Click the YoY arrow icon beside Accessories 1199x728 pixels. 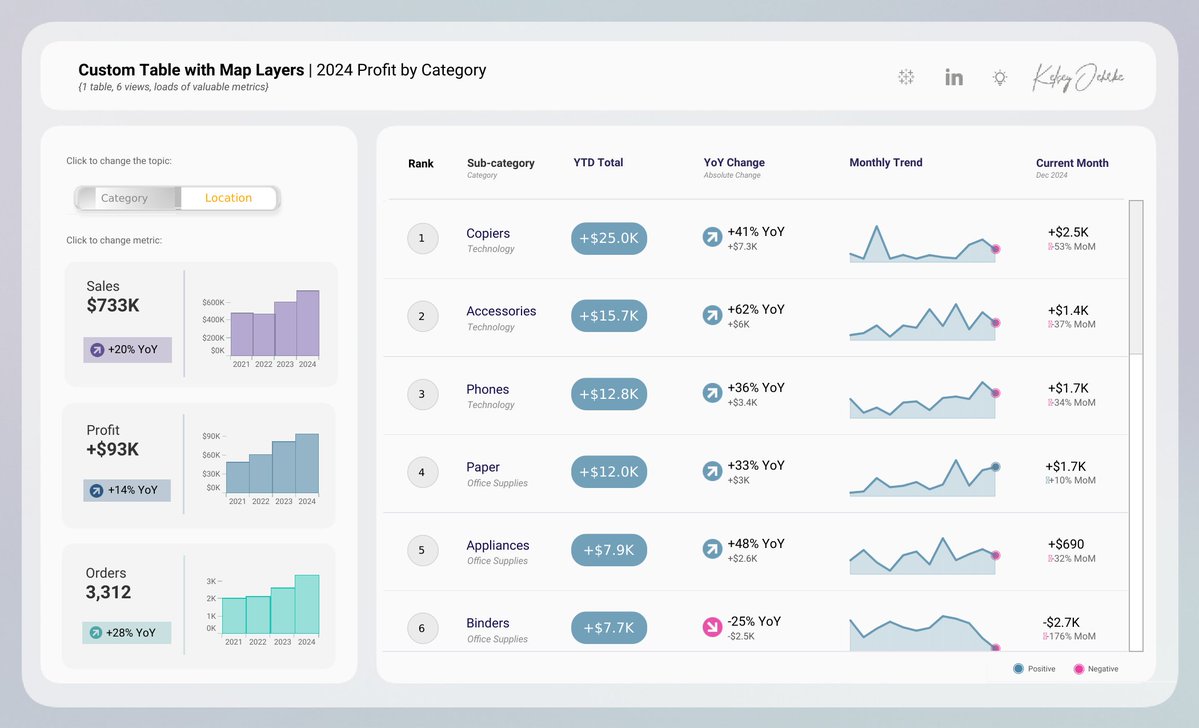(x=712, y=315)
